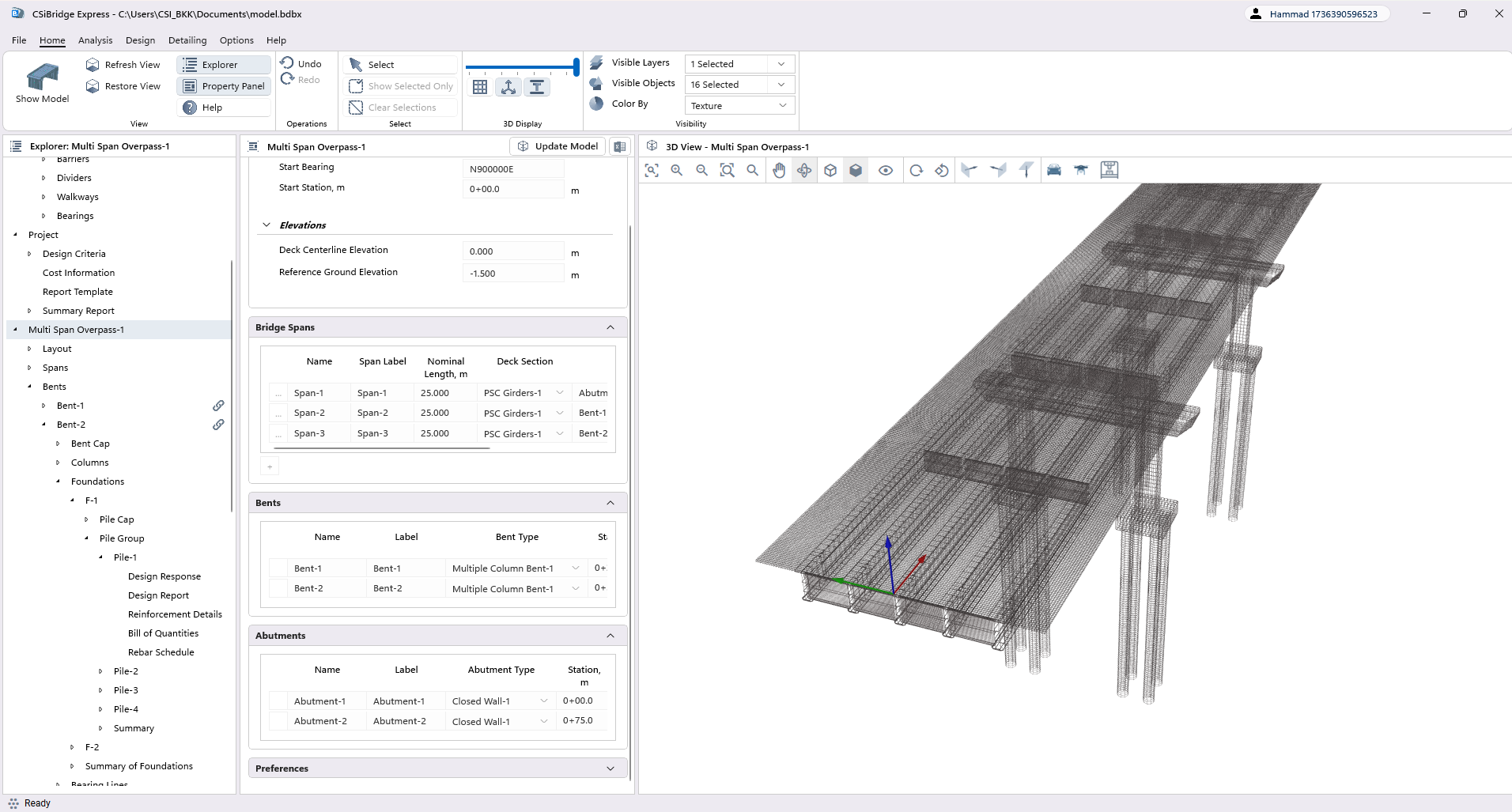This screenshot has width=1512, height=812.
Task: Toggle the extruded view display mode
Action: tap(538, 87)
